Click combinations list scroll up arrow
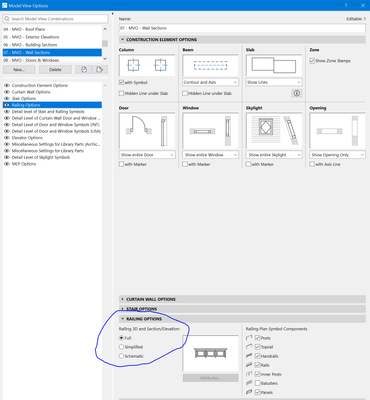The height and width of the screenshot is (400, 370). (x=105, y=29)
